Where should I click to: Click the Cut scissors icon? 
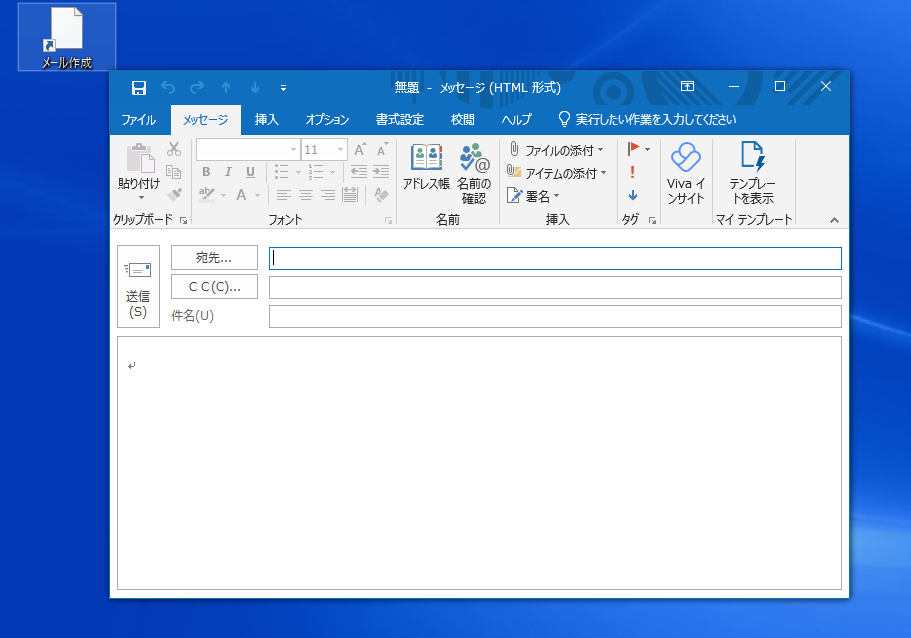[x=174, y=149]
